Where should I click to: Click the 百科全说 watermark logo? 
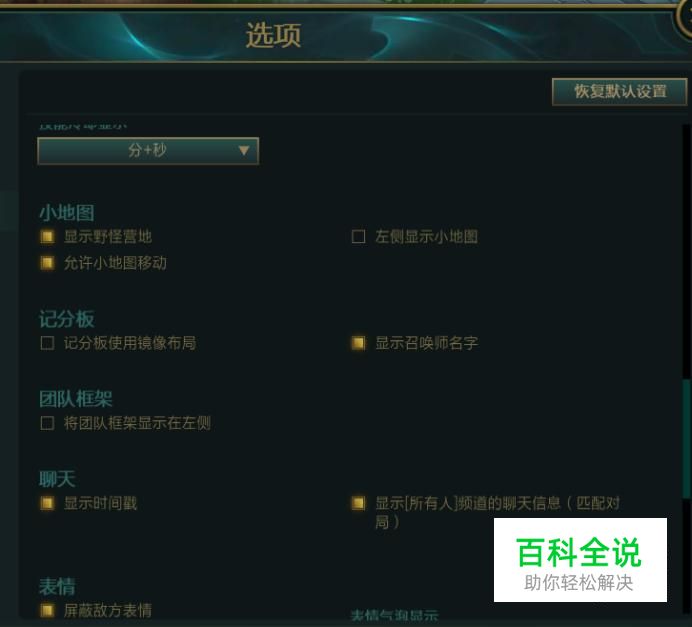point(580,559)
